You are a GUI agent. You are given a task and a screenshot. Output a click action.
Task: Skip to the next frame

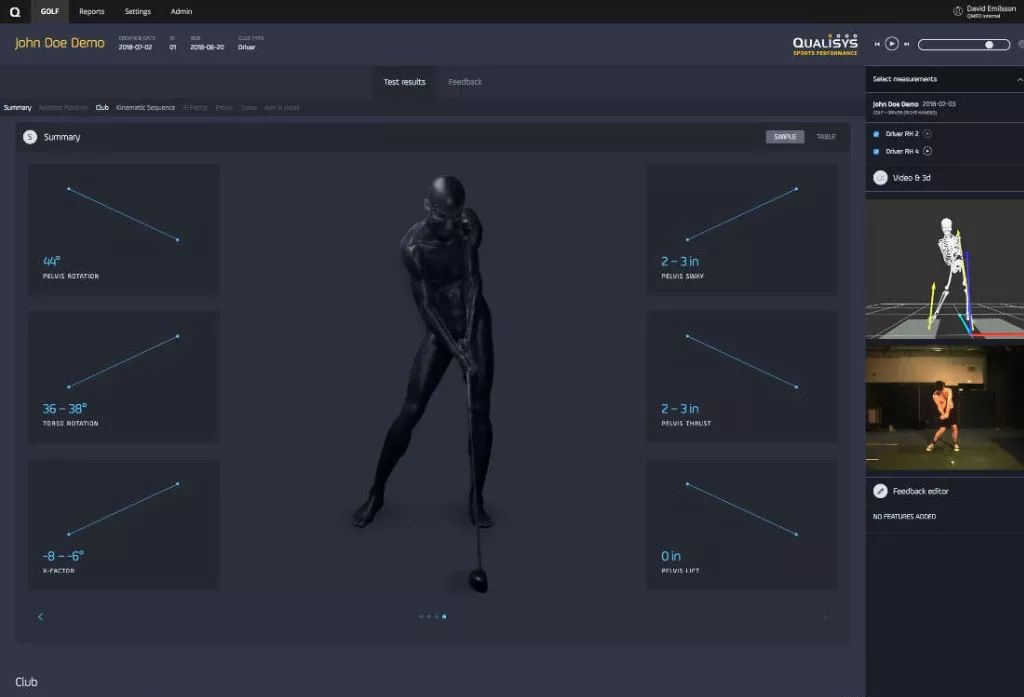(906, 44)
